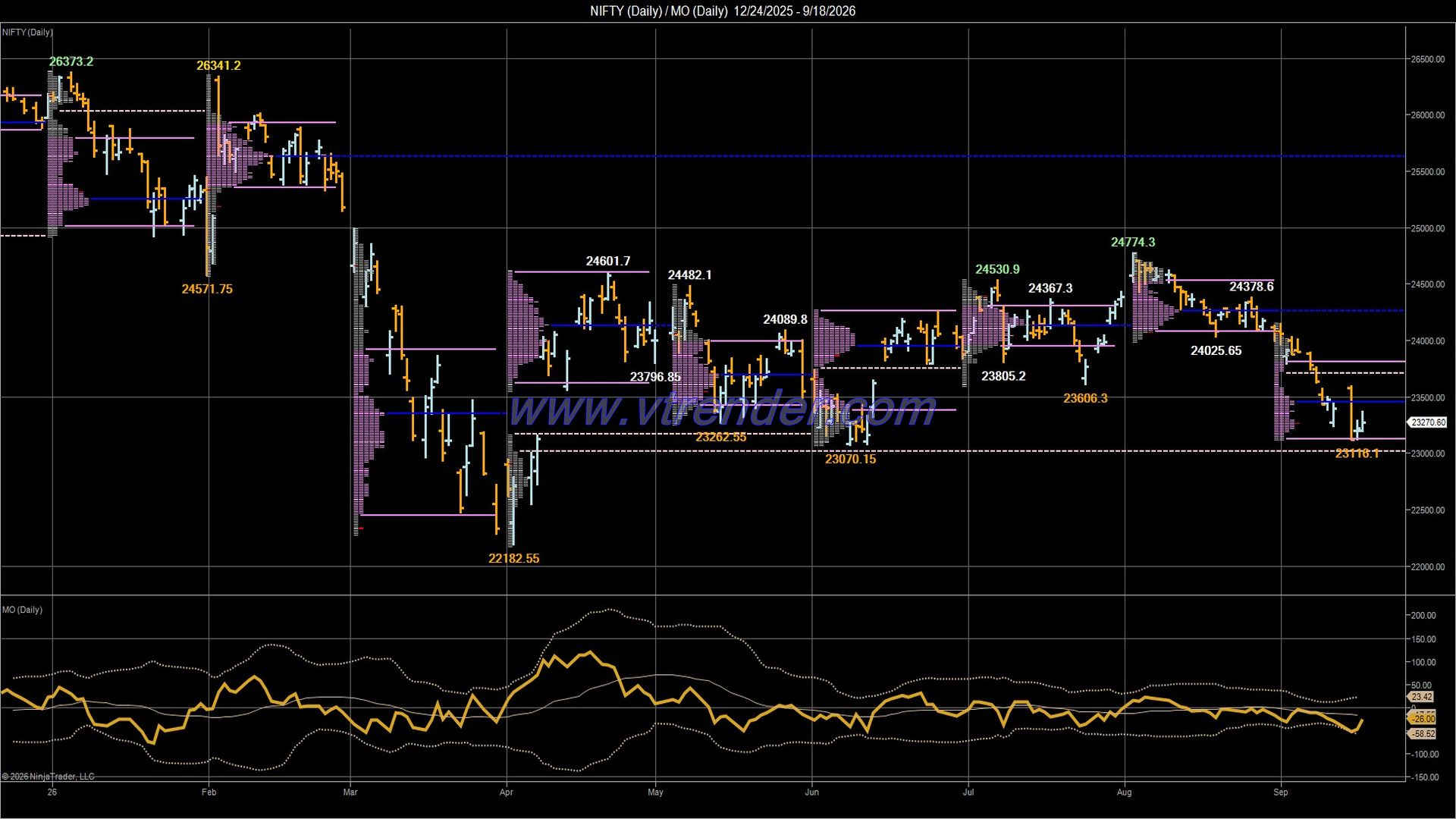Click the -150.00 MO axis label
Viewport: 1456px width, 819px height.
pos(1423,777)
